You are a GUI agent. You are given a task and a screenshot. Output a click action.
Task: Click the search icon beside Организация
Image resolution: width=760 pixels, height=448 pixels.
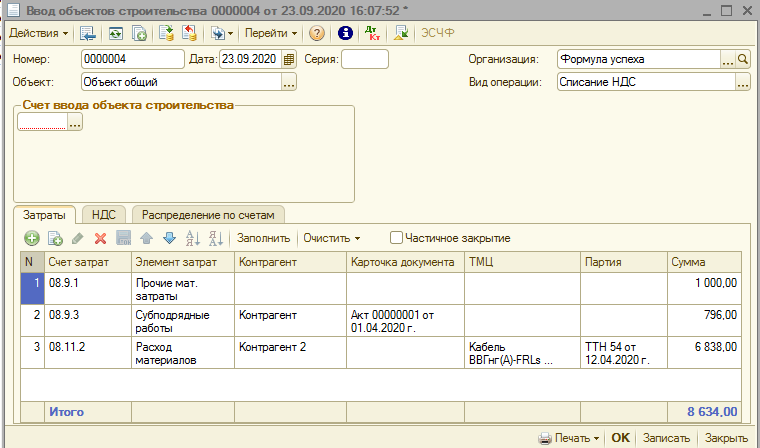(x=743, y=59)
